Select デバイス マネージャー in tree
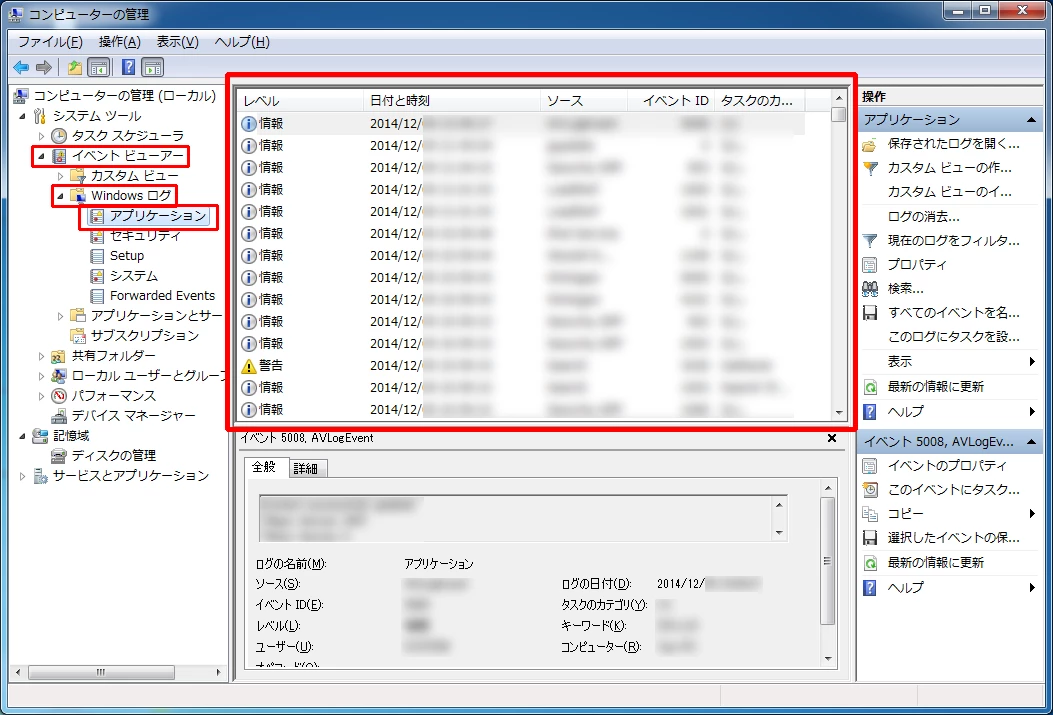The width and height of the screenshot is (1053, 715). (x=134, y=416)
